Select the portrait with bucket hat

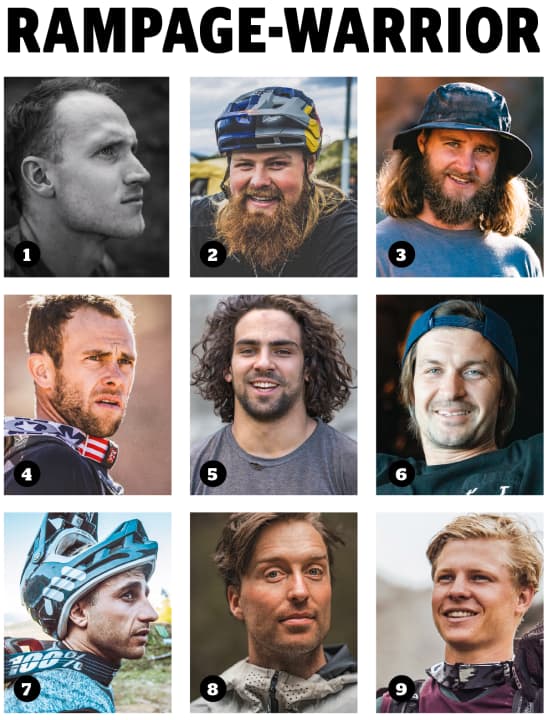click(459, 177)
